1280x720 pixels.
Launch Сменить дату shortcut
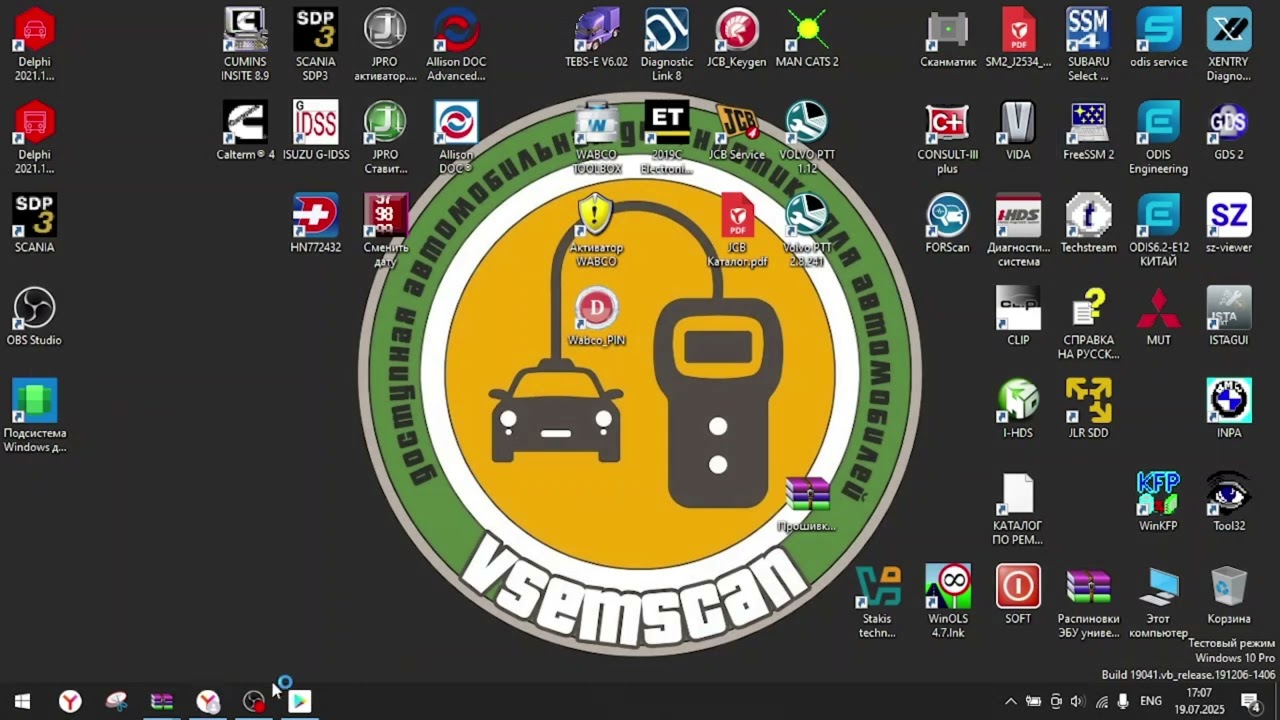[x=385, y=230]
